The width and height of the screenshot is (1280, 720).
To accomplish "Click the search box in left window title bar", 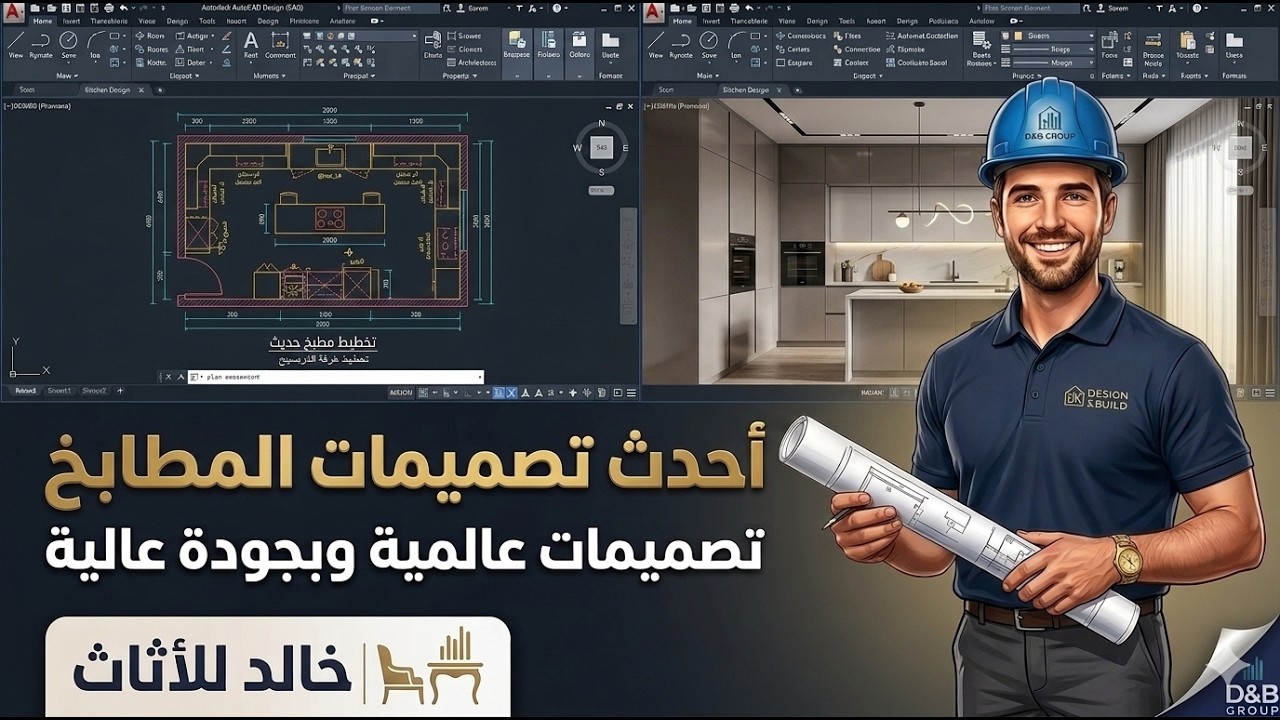I will coord(390,8).
